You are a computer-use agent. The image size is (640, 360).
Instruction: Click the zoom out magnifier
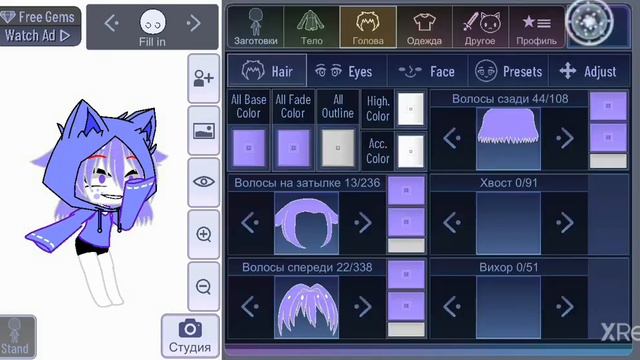pos(203,286)
